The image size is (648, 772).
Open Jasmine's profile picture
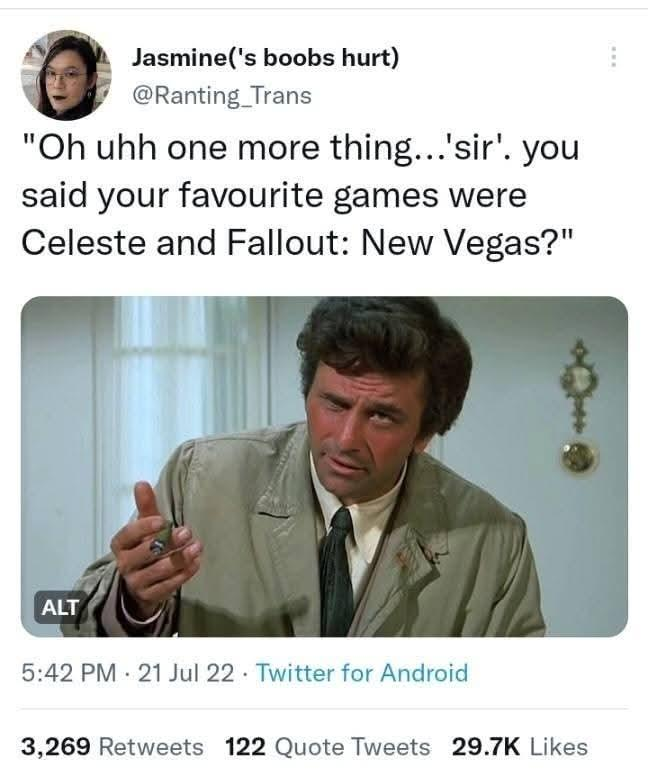click(x=66, y=75)
